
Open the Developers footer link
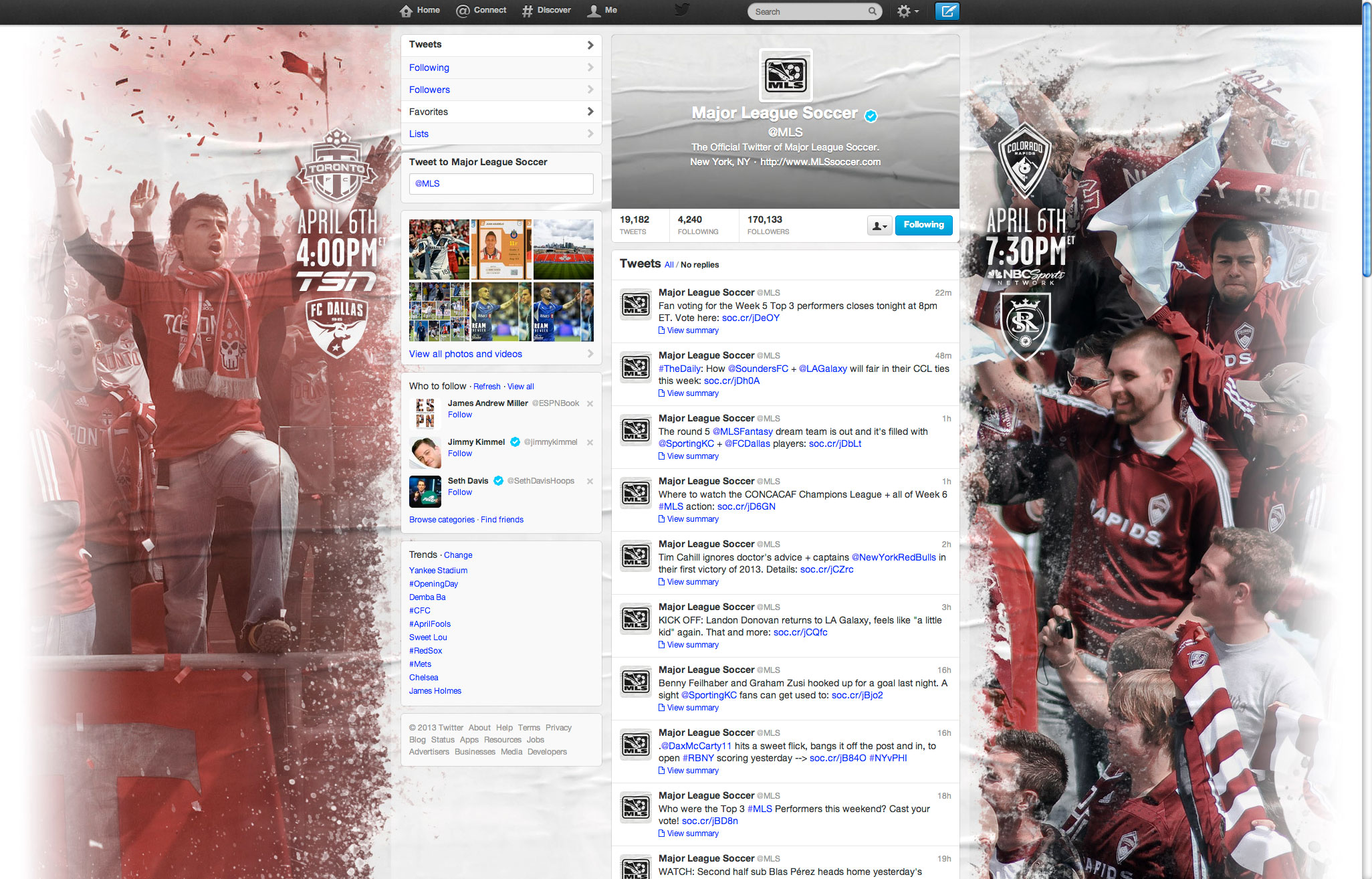pyautogui.click(x=547, y=752)
